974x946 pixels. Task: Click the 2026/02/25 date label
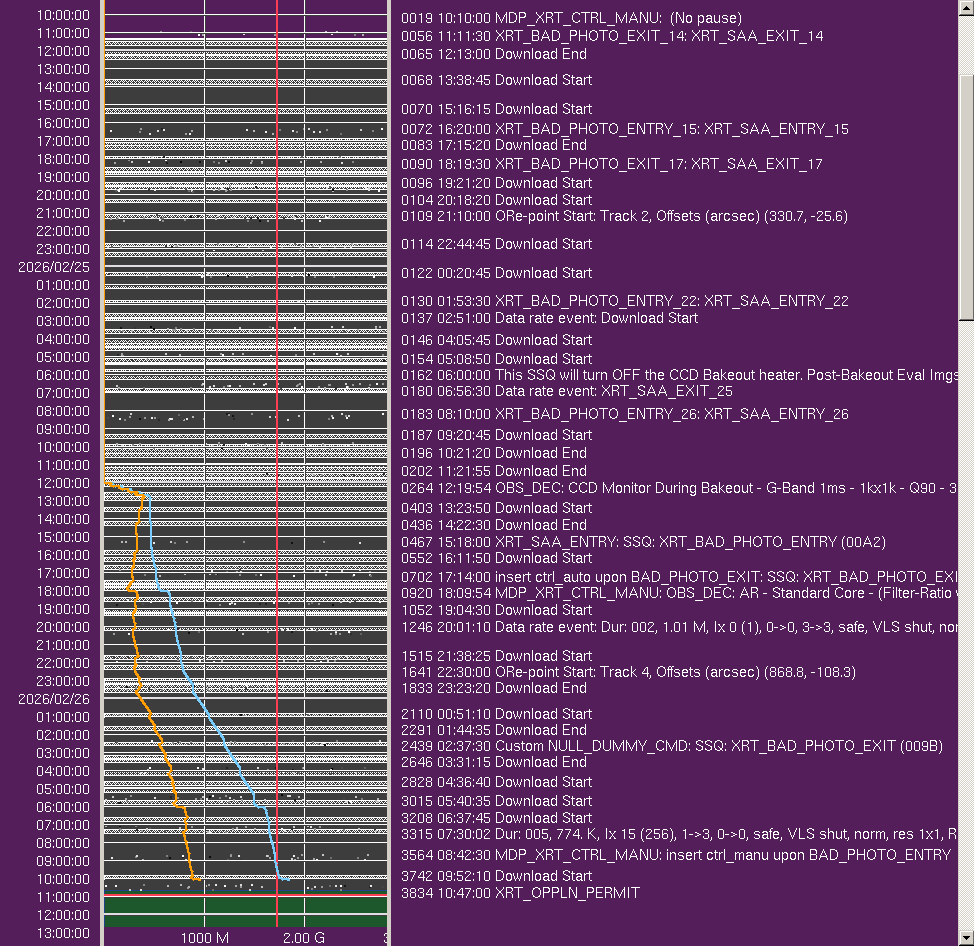click(x=54, y=267)
